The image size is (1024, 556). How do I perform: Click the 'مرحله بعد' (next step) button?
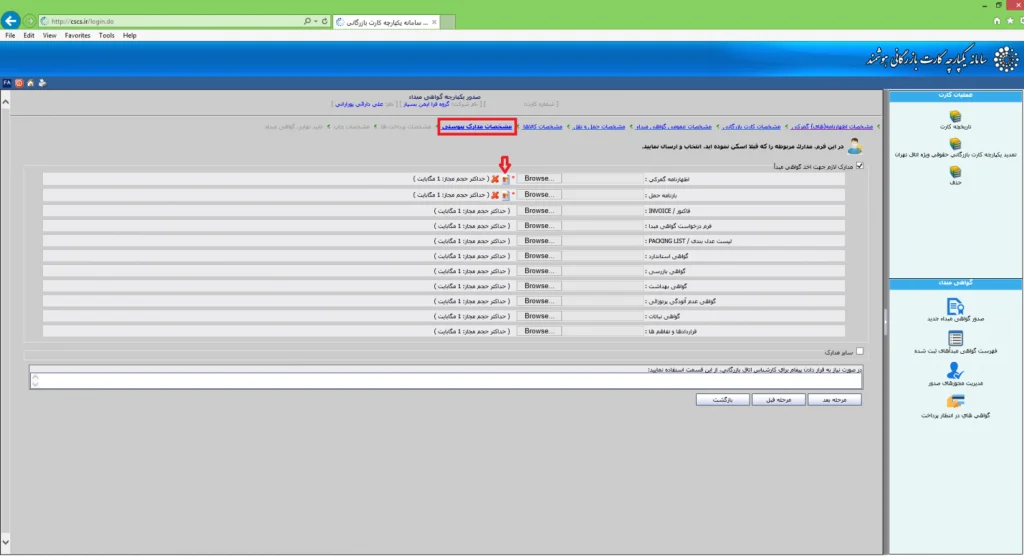tap(835, 399)
